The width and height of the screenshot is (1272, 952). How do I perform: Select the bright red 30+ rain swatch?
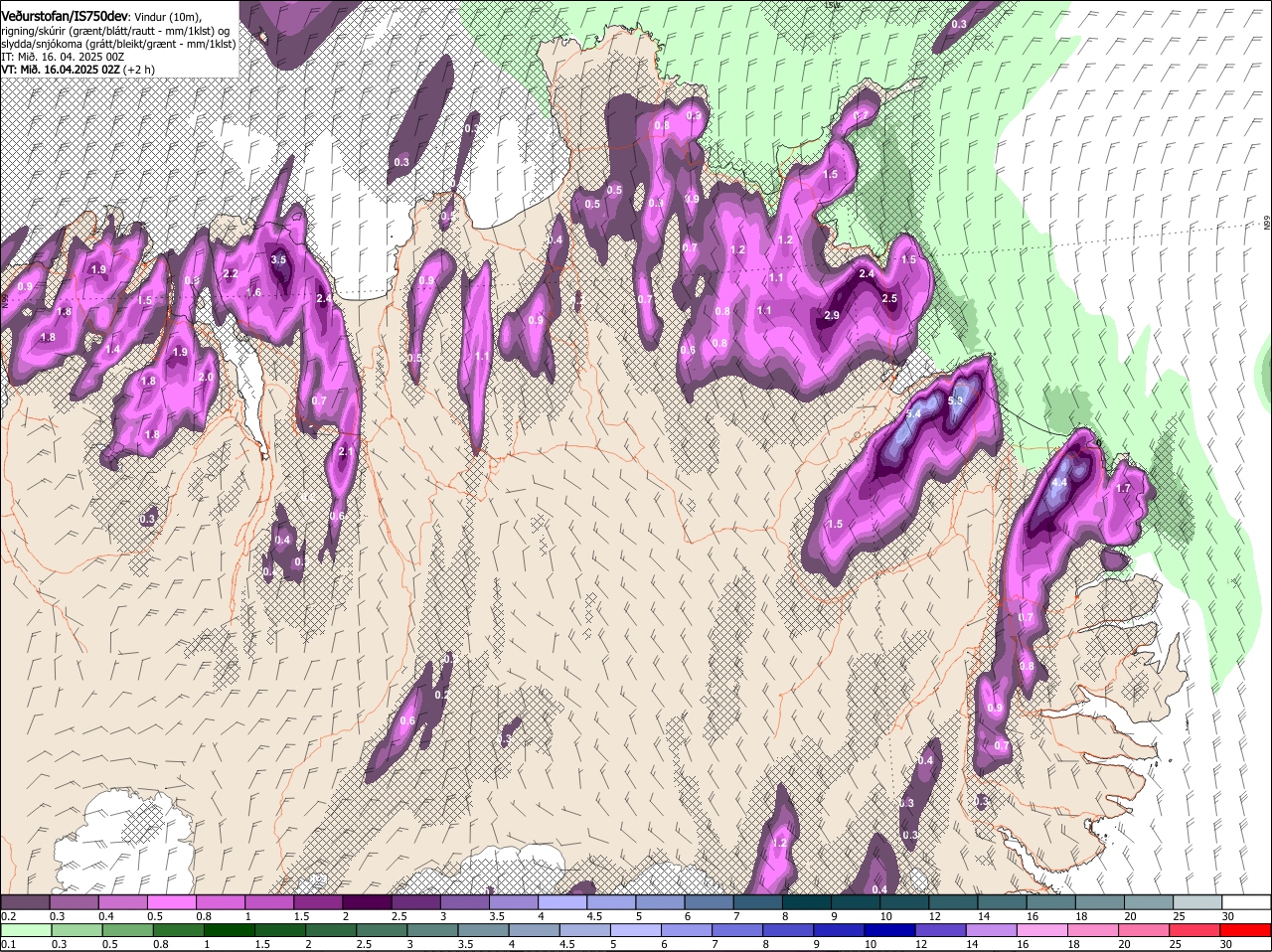click(1248, 930)
